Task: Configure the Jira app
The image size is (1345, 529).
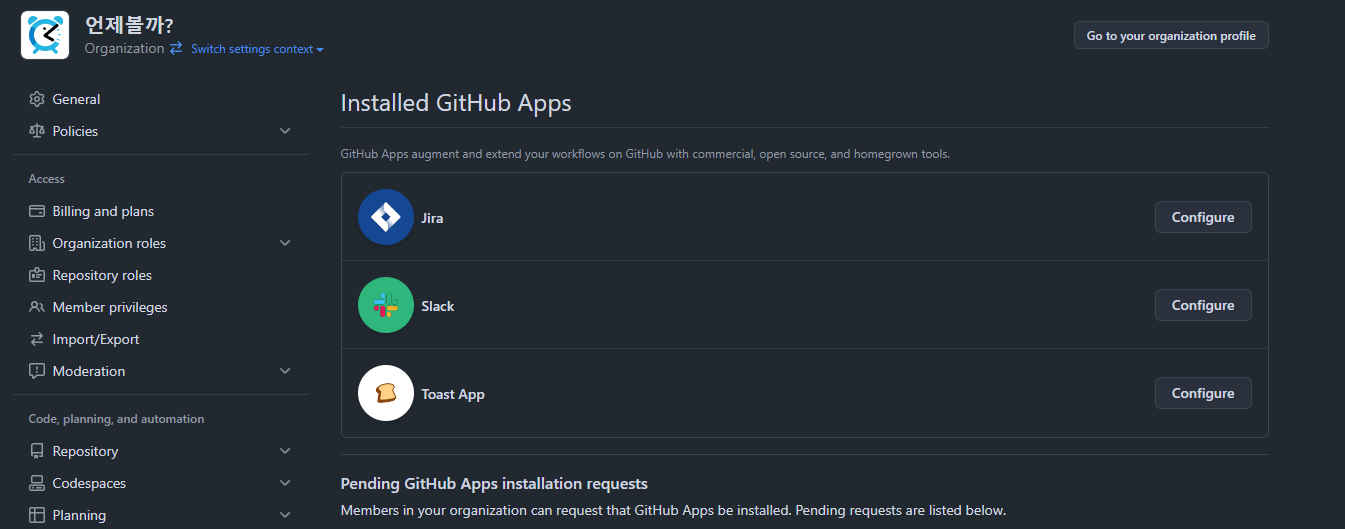Action: click(x=1202, y=217)
